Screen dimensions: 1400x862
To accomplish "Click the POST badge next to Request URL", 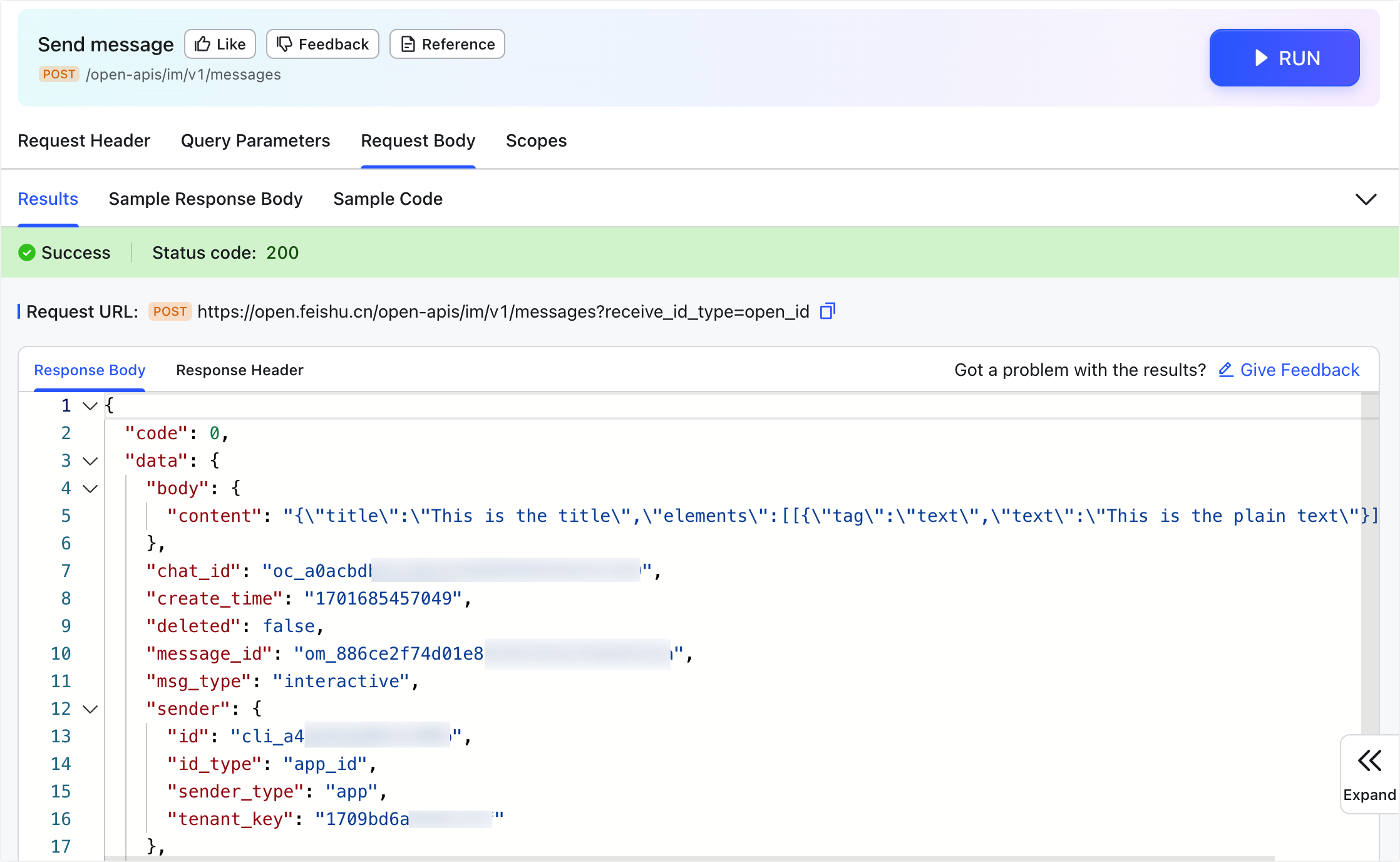I will [170, 311].
